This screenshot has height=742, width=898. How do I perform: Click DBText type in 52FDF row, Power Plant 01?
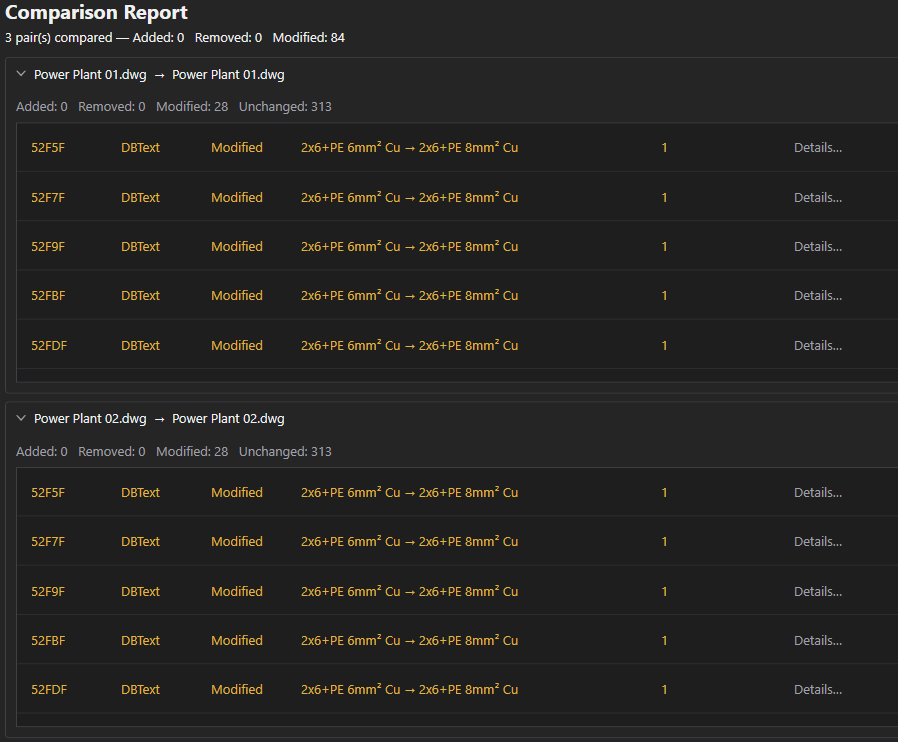140,346
